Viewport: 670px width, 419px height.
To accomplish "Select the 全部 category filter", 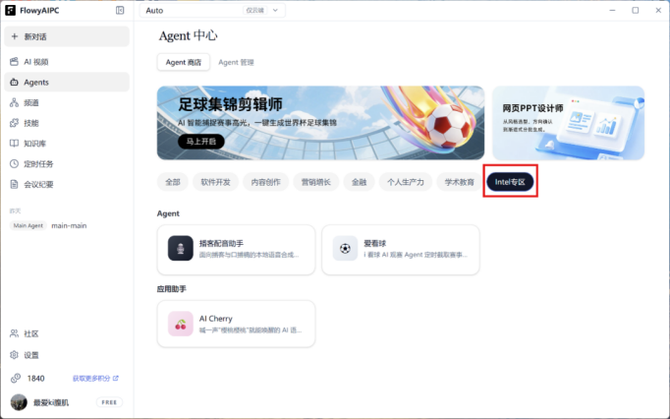I will pyautogui.click(x=173, y=182).
